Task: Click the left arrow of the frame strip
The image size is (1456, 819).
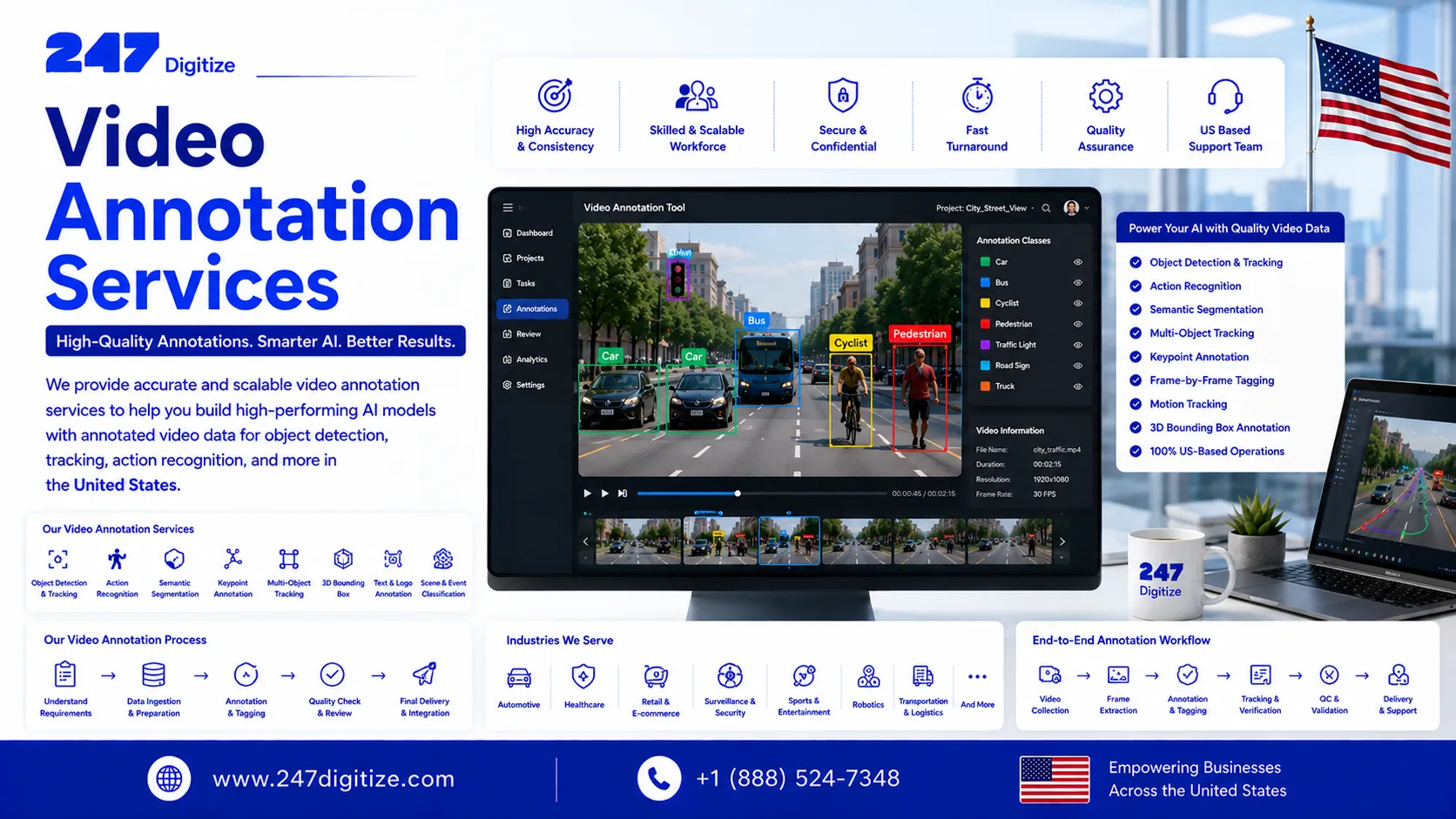Action: pos(585,541)
